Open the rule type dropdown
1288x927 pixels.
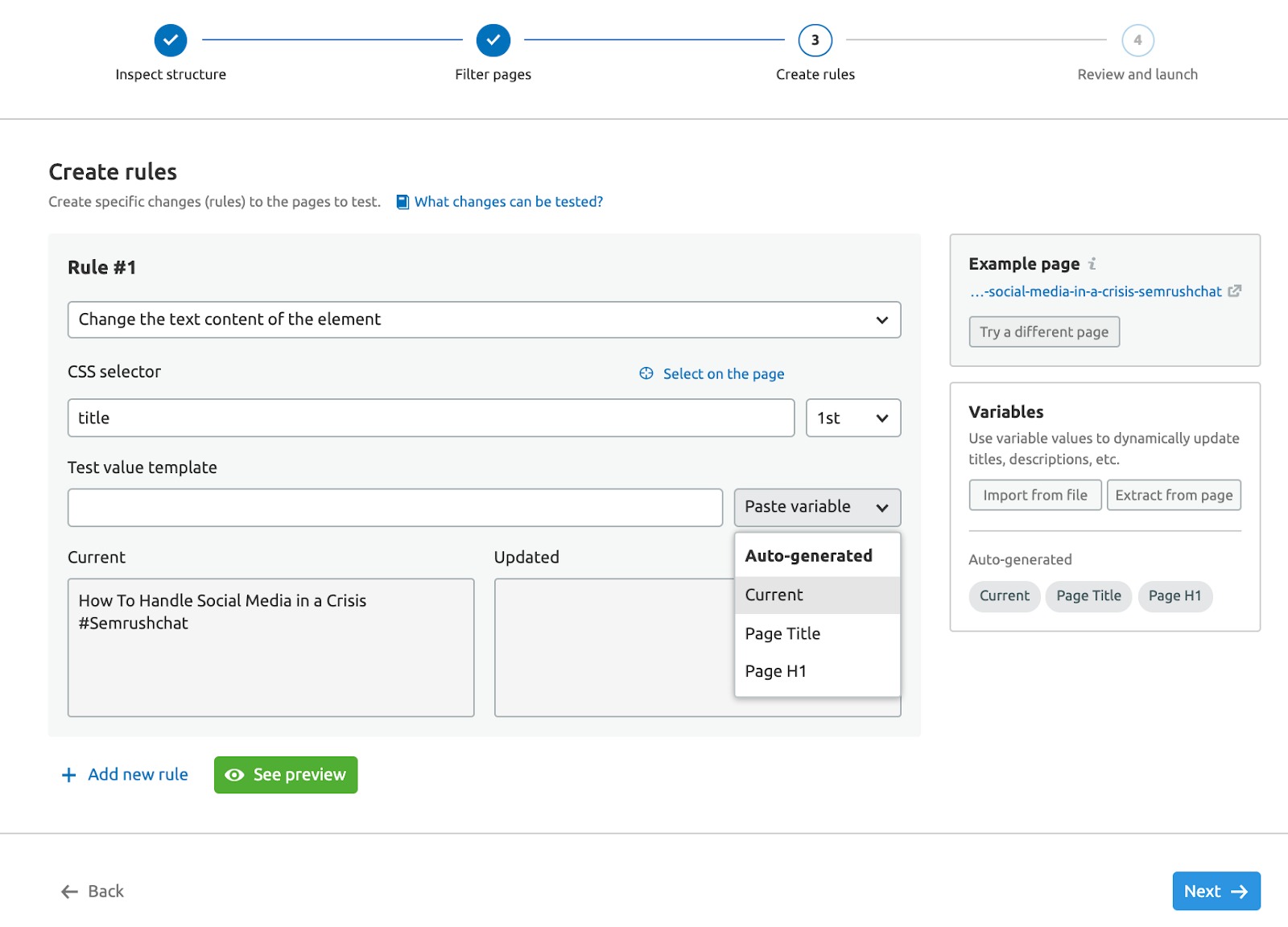pos(484,319)
